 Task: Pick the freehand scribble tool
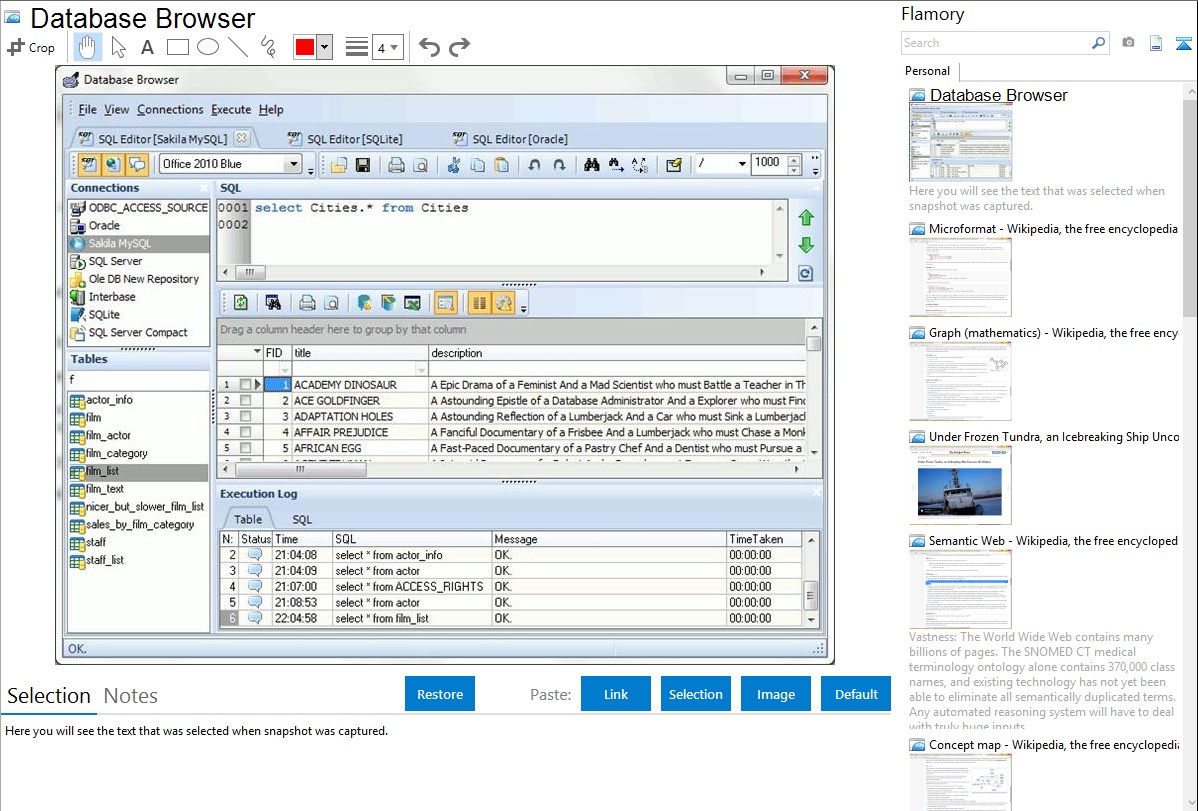(x=268, y=47)
